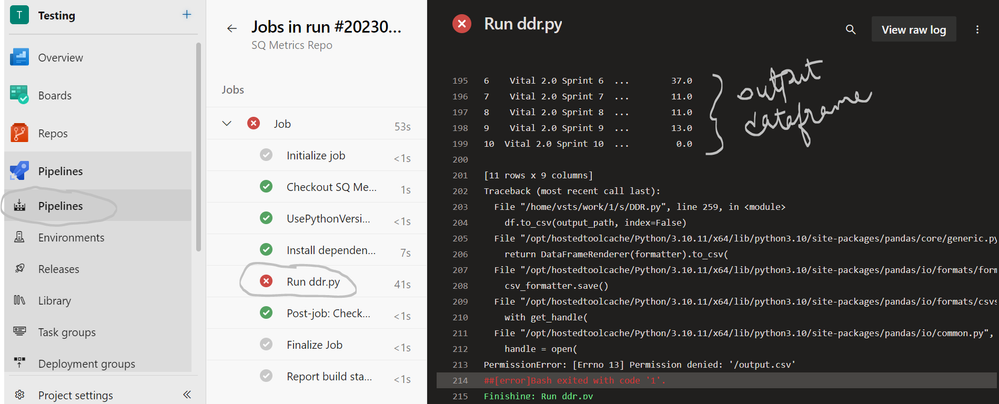Click the blue Pipelines rocket icon
This screenshot has width=999, height=404.
coord(20,171)
